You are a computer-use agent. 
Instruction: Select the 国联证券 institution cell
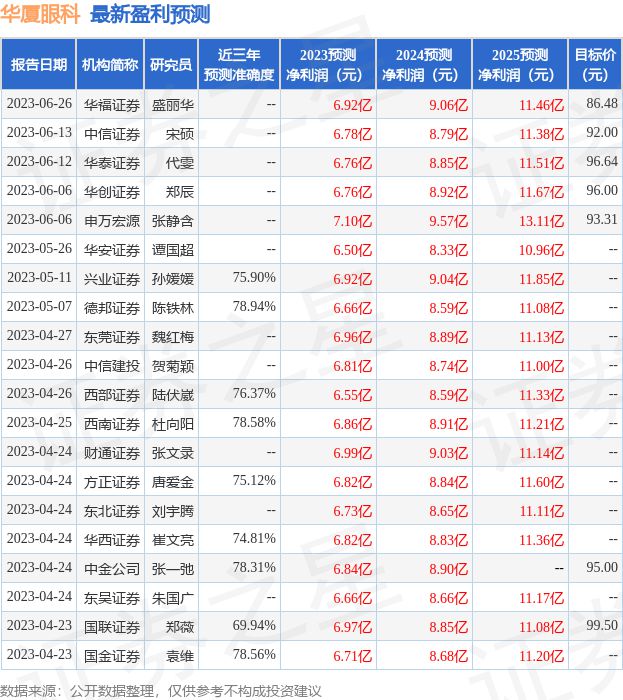tap(112, 627)
